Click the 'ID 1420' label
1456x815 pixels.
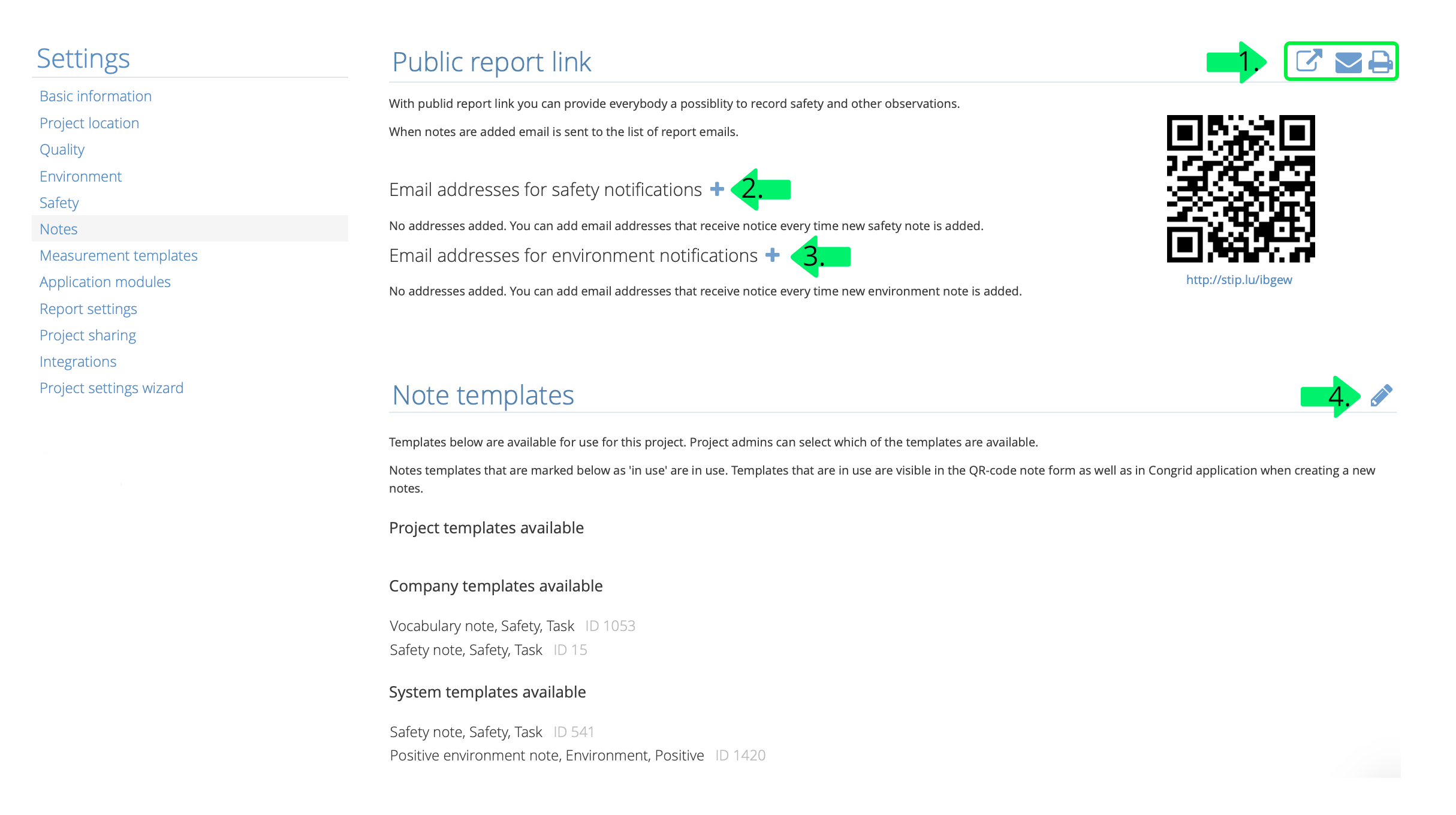coord(740,755)
